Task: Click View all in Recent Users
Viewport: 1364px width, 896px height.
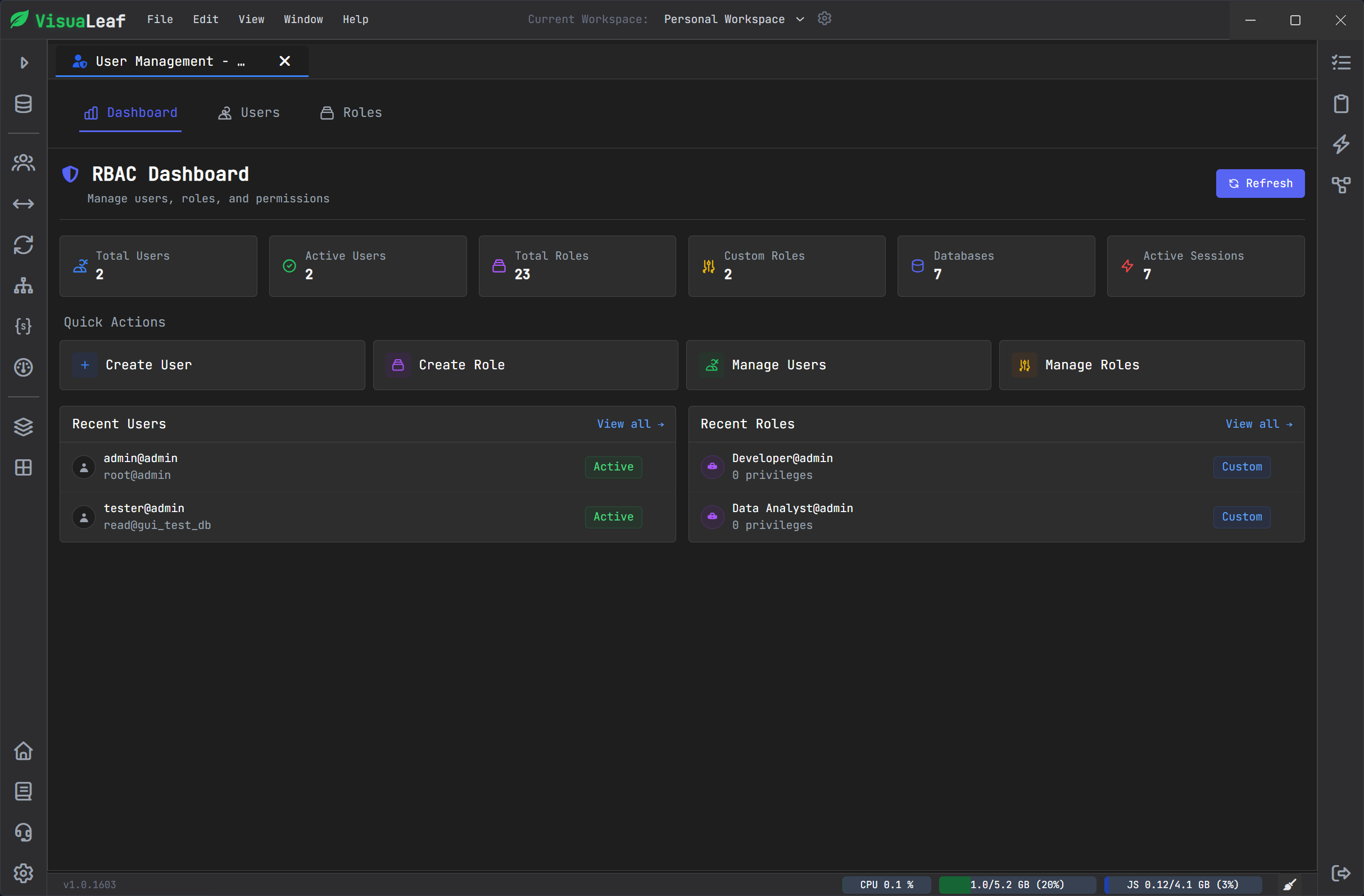Action: click(x=631, y=424)
